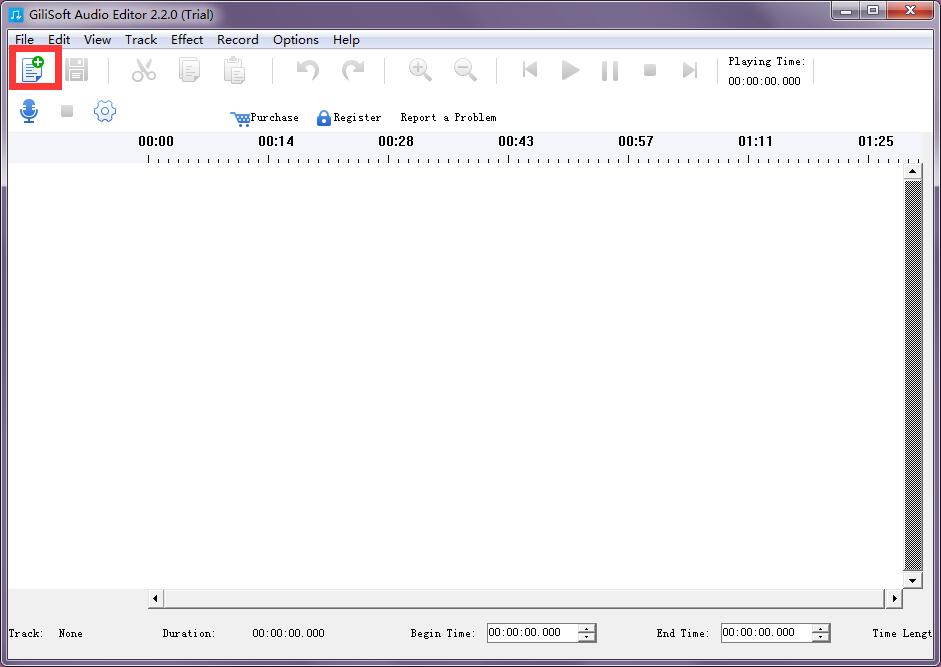941x667 pixels.
Task: Increase Begin Time with up stepper arrow
Action: coord(587,628)
